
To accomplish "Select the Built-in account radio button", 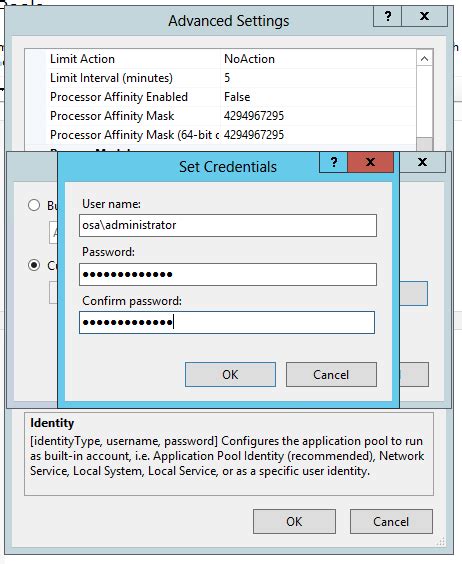I will tap(34, 205).
